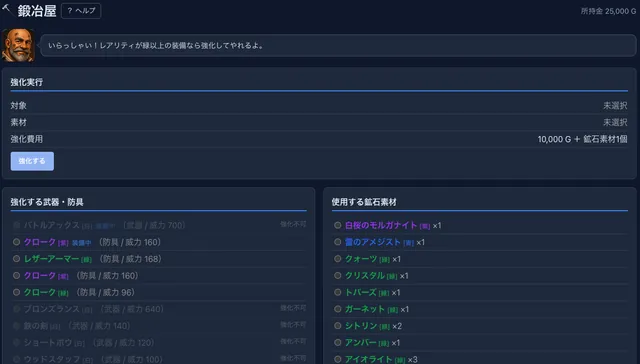Select the equipped クローク [紫] 装備中 radio
The height and width of the screenshot is (364, 640).
[16, 242]
